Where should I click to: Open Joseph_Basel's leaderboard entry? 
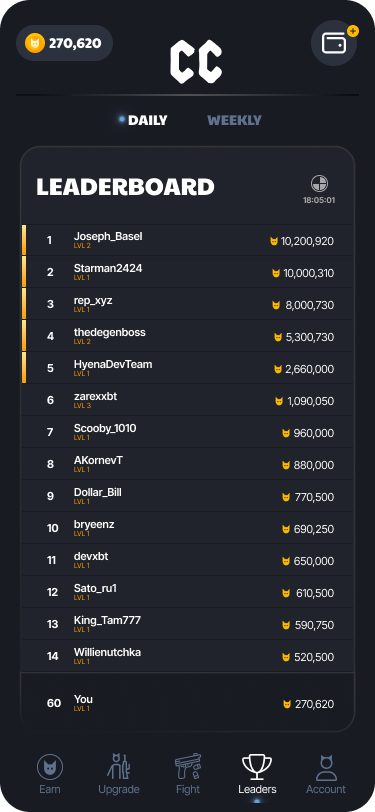[188, 240]
